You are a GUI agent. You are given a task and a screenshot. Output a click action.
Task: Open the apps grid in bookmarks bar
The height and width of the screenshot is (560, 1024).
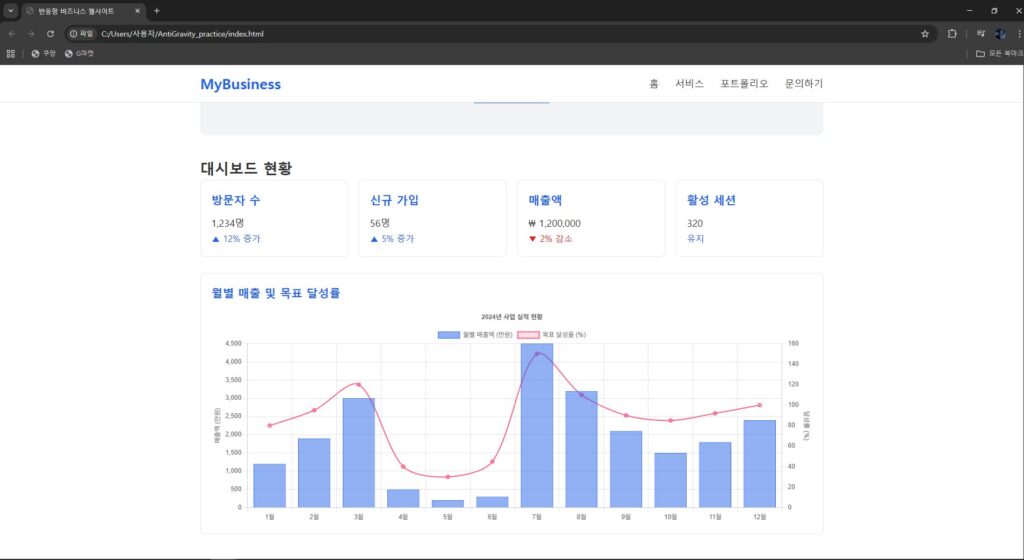pos(10,54)
